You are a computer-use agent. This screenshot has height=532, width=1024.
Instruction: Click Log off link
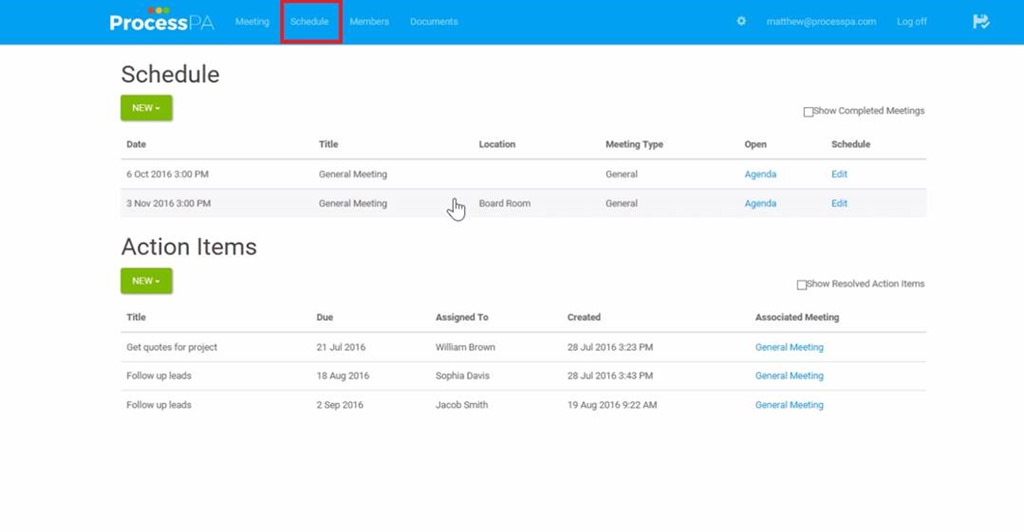911,22
